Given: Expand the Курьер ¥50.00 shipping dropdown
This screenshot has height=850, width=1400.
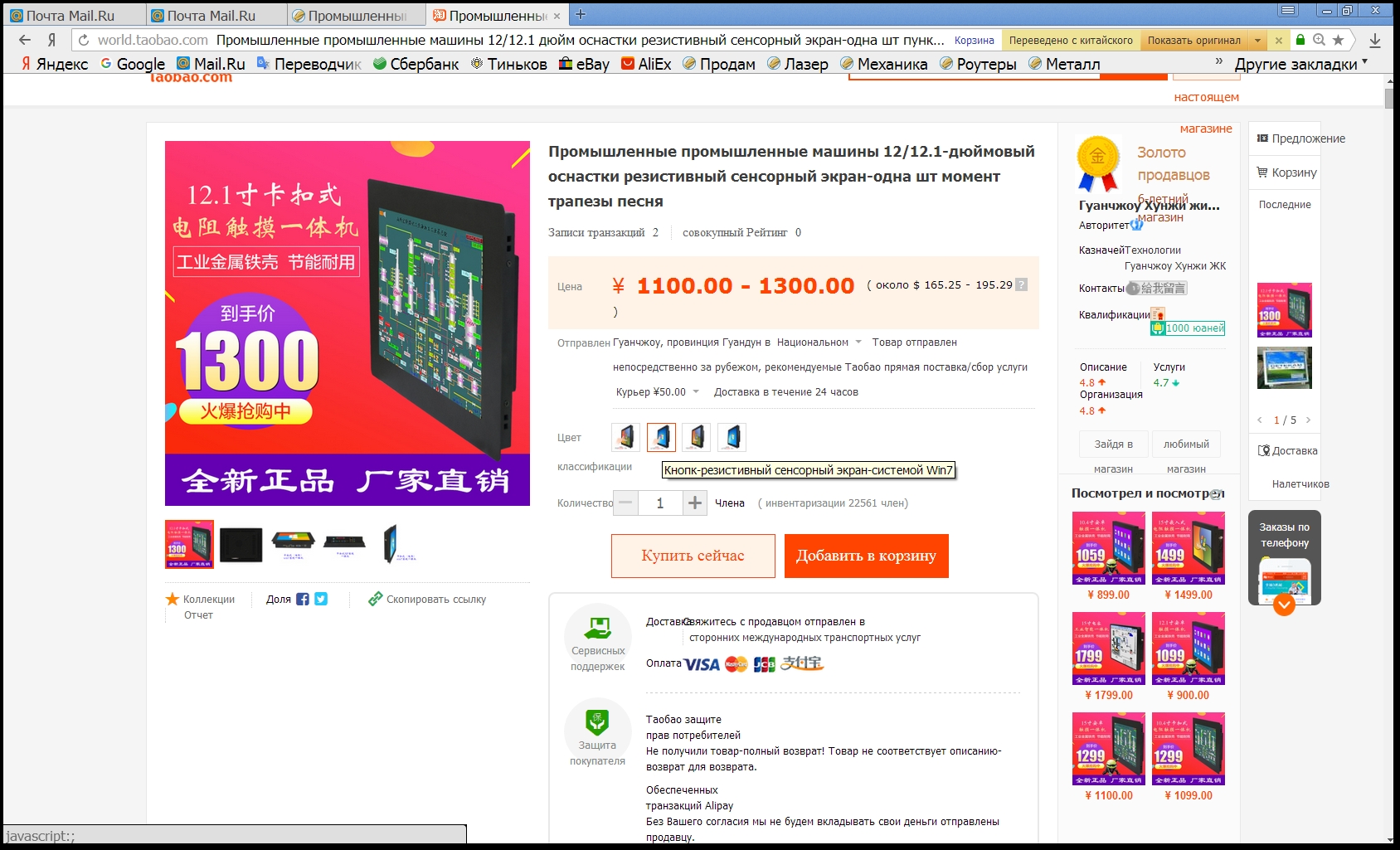Looking at the screenshot, I should point(695,392).
